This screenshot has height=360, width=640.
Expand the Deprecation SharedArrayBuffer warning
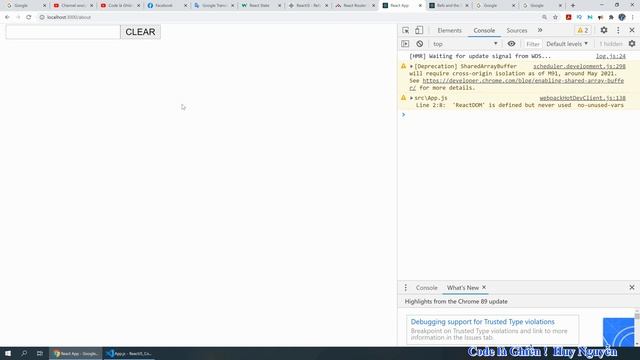411,66
